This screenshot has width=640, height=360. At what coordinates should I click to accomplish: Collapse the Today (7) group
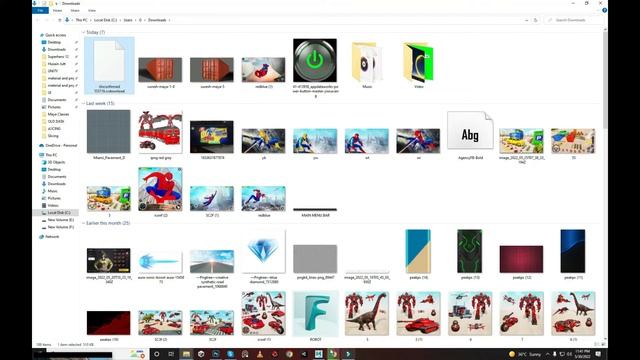click(x=83, y=32)
